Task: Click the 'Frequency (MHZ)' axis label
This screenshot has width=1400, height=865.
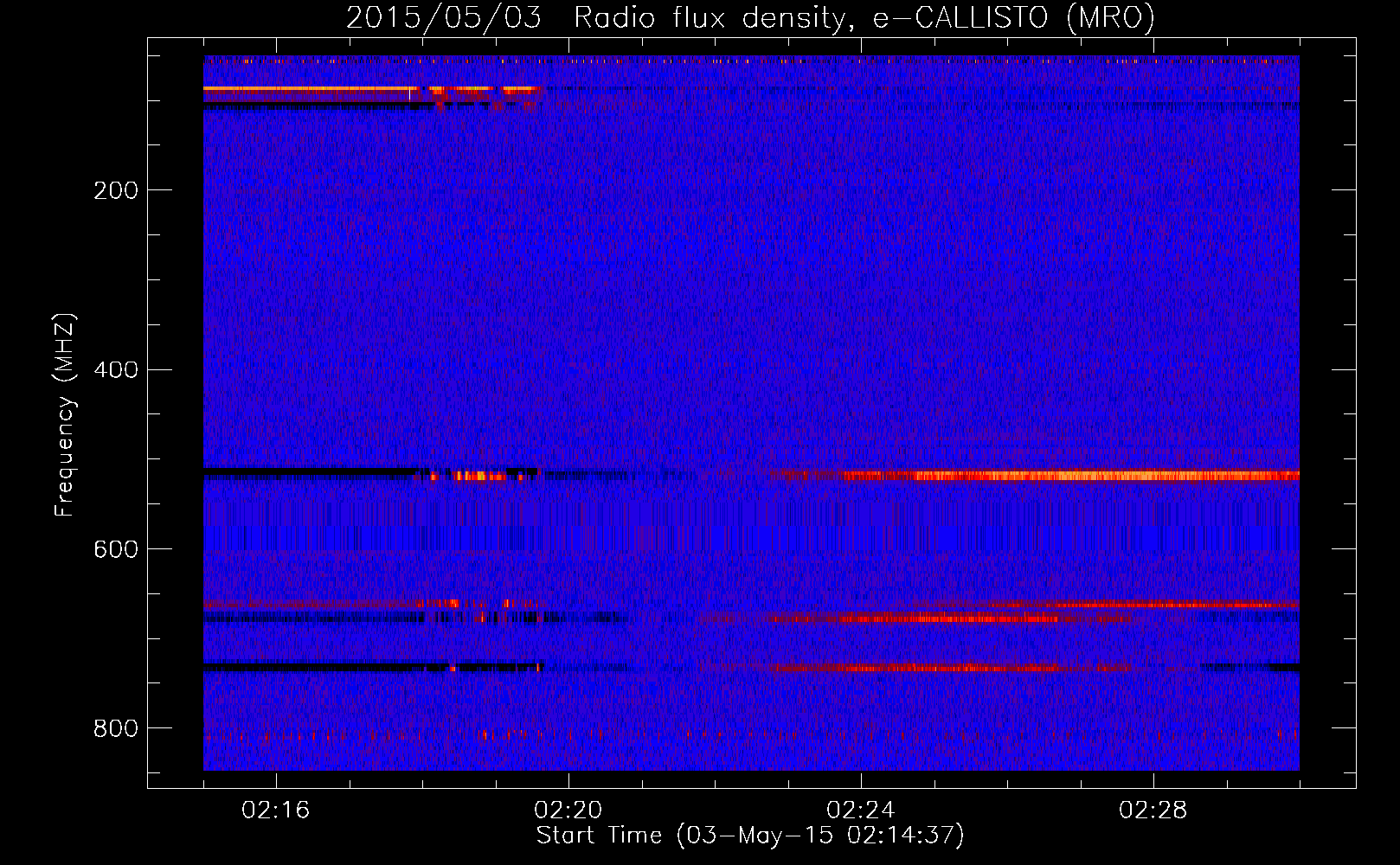Action: (x=65, y=414)
